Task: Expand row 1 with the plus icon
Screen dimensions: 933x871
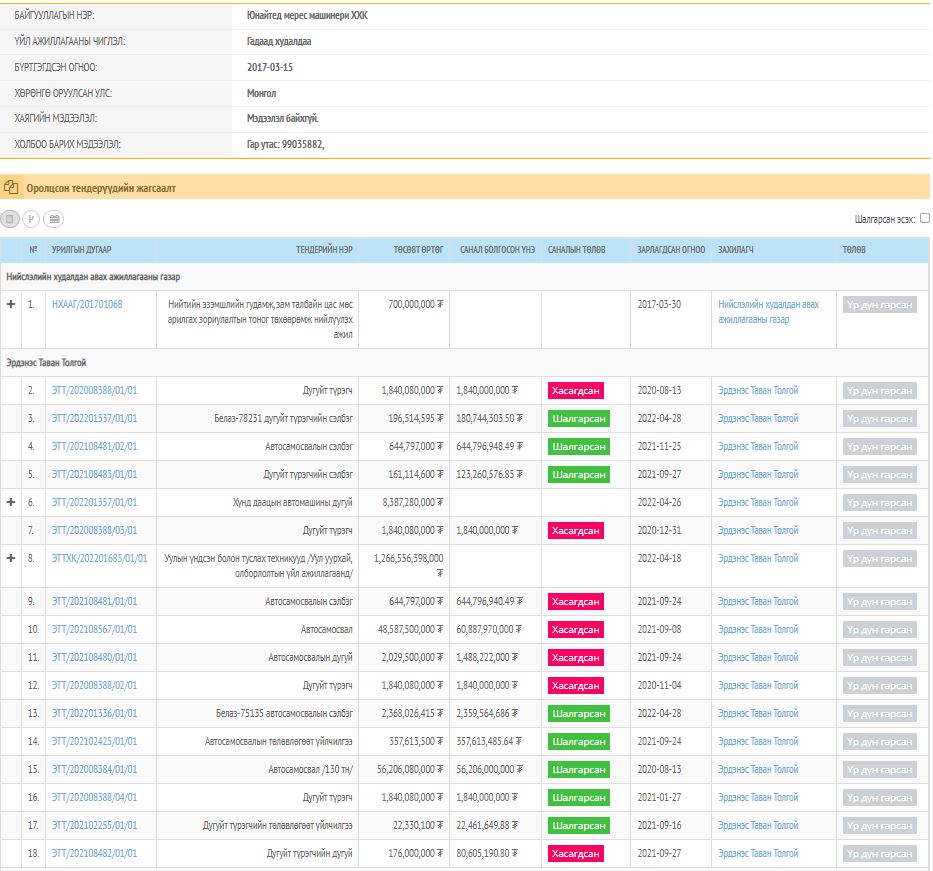Action: (11, 304)
